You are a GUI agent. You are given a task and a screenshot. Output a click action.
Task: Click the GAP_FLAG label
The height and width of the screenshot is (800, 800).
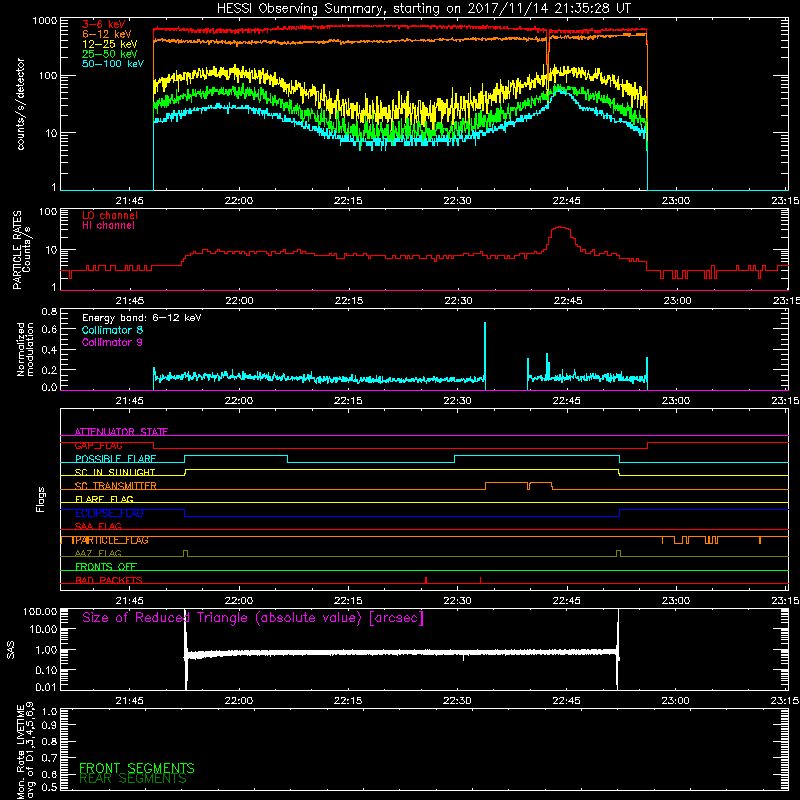point(98,445)
